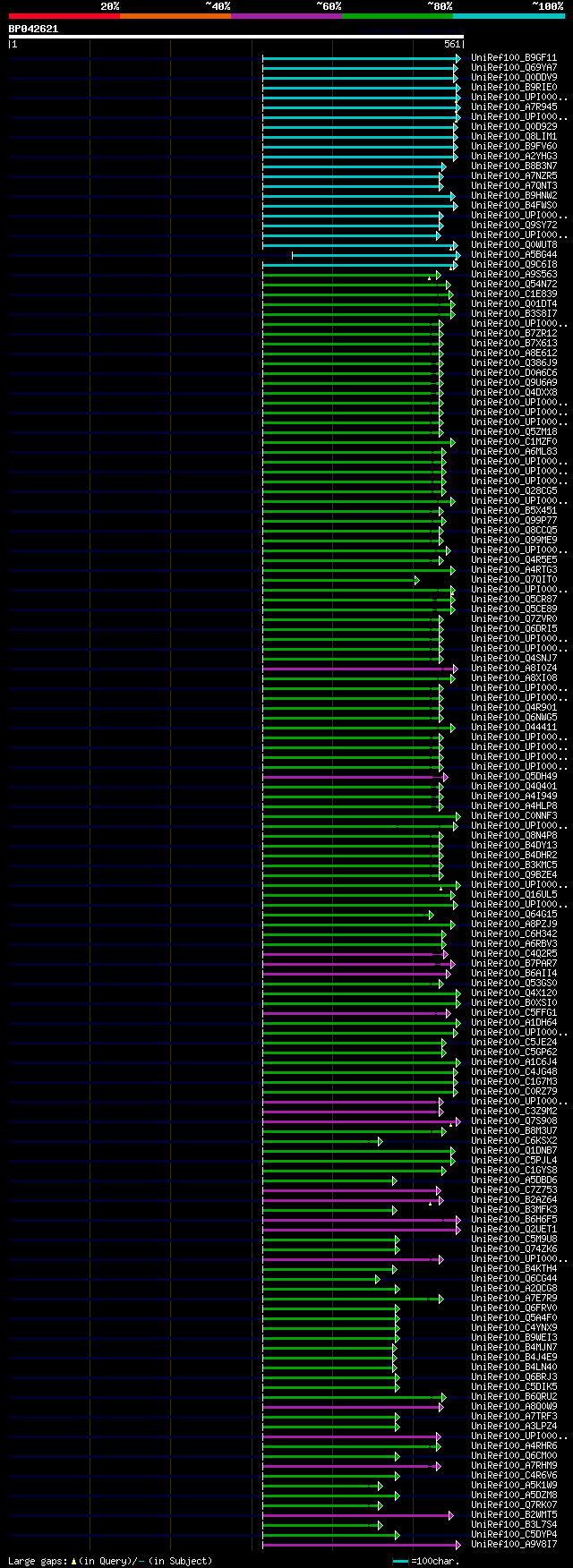Click label UniRef100_B3MFK3
Screen dimensions: 573x1568
(x=514, y=1209)
